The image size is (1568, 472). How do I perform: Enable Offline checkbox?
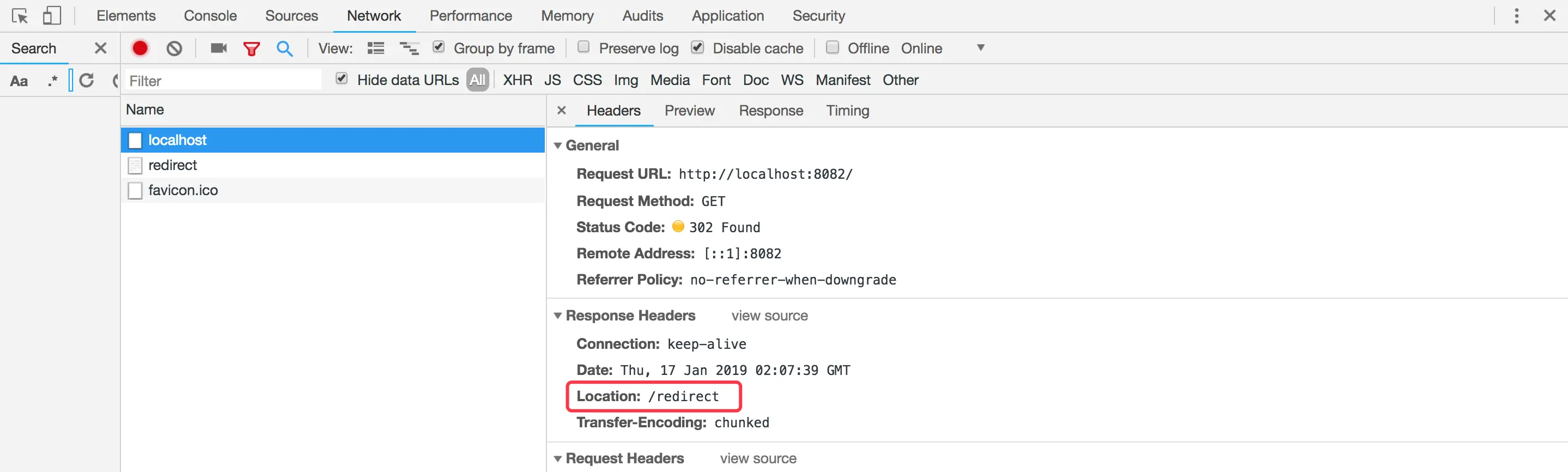(832, 47)
